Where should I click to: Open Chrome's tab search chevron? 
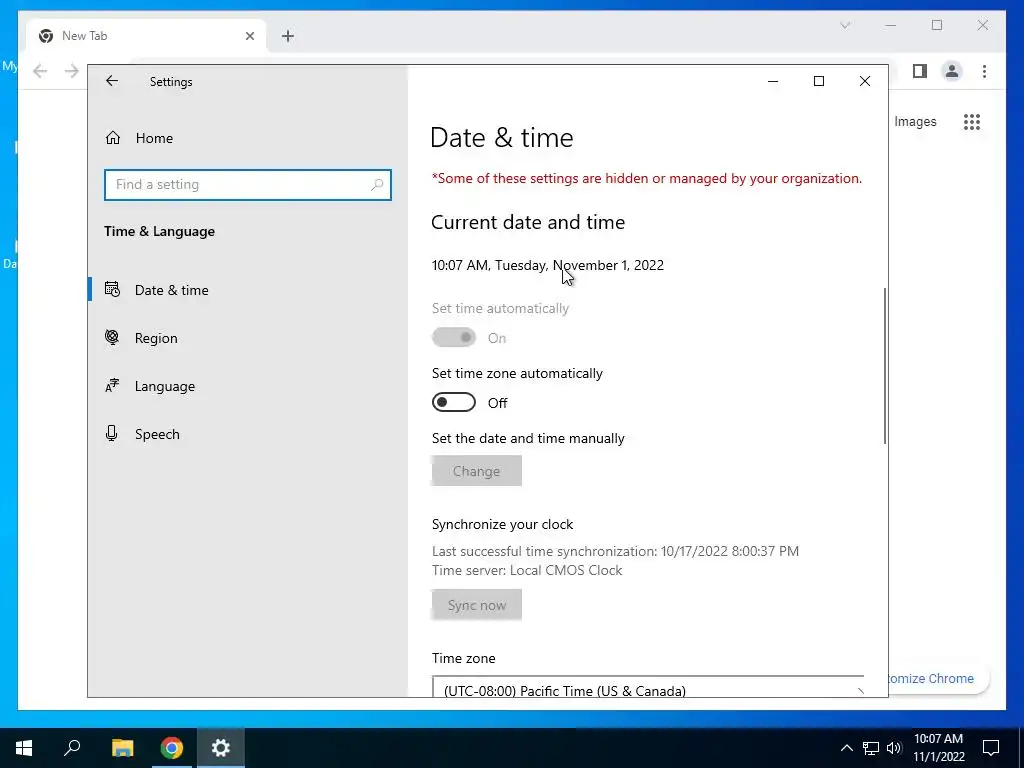[x=845, y=25]
